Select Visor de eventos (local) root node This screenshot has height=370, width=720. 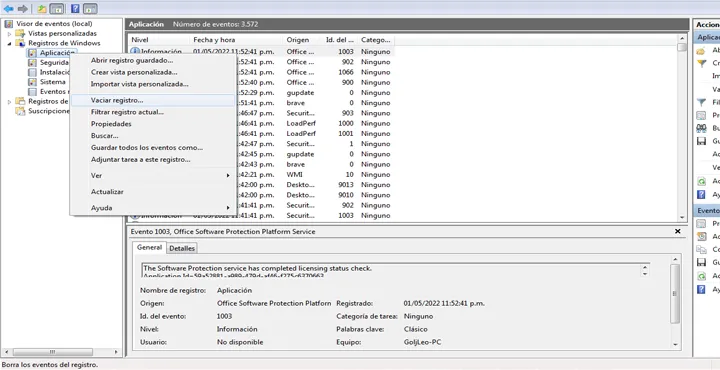pos(54,24)
